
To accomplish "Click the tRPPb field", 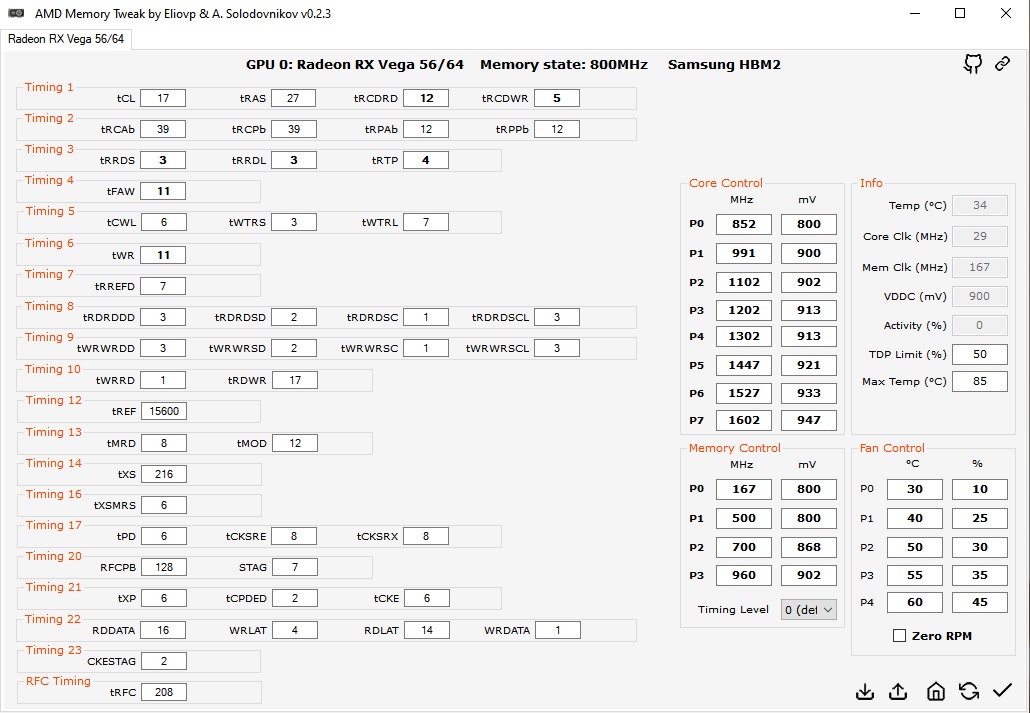I will [557, 129].
